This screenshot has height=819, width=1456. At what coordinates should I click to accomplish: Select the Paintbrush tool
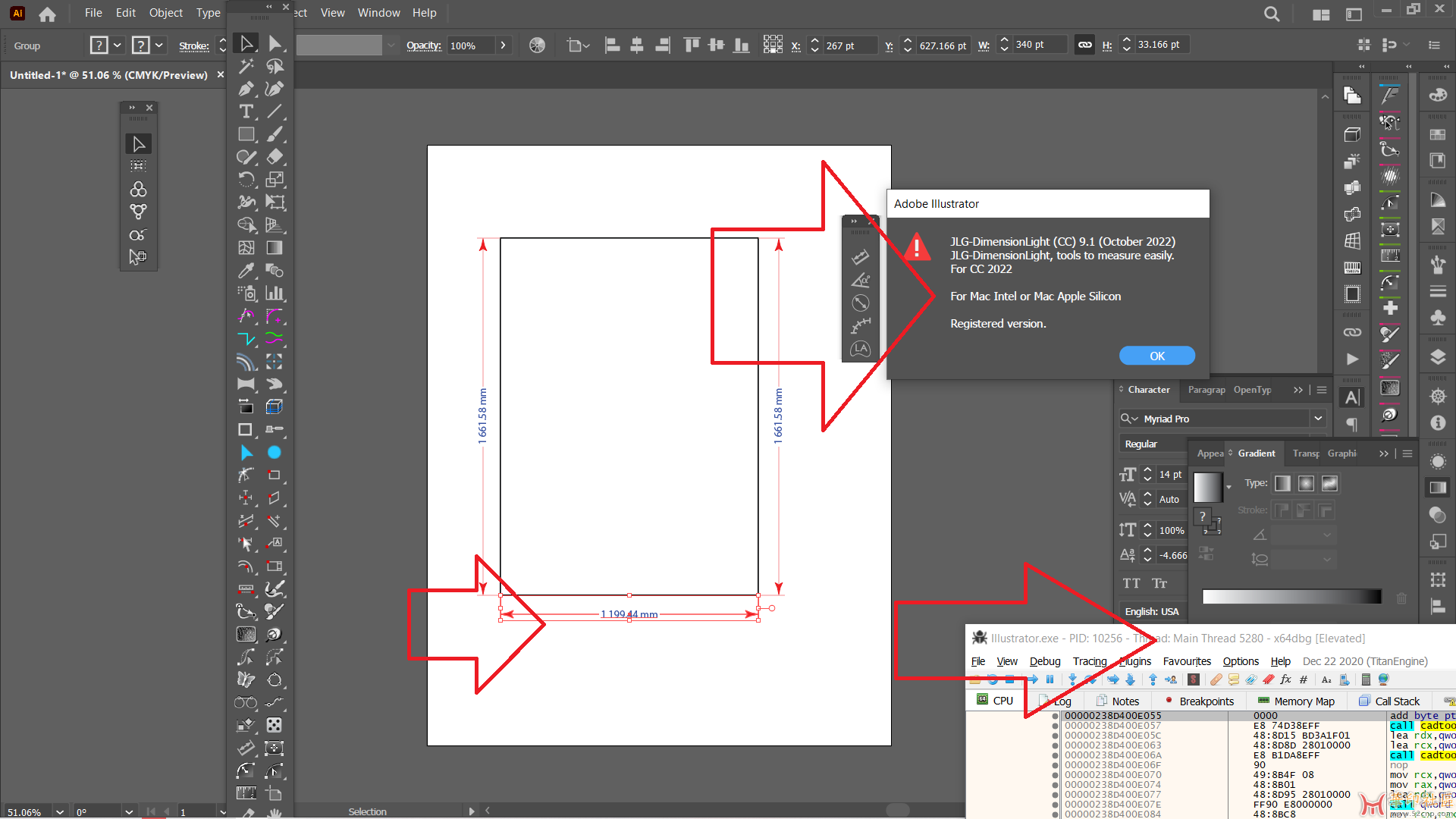tap(275, 134)
